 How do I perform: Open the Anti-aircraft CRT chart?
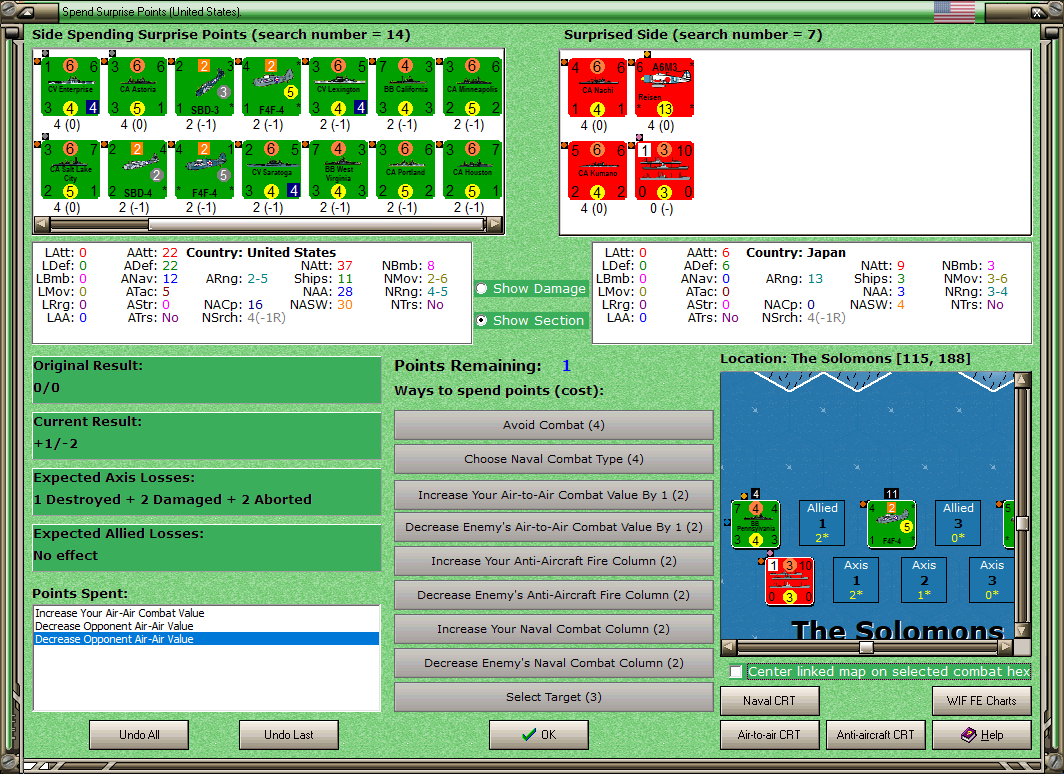pyautogui.click(x=875, y=735)
